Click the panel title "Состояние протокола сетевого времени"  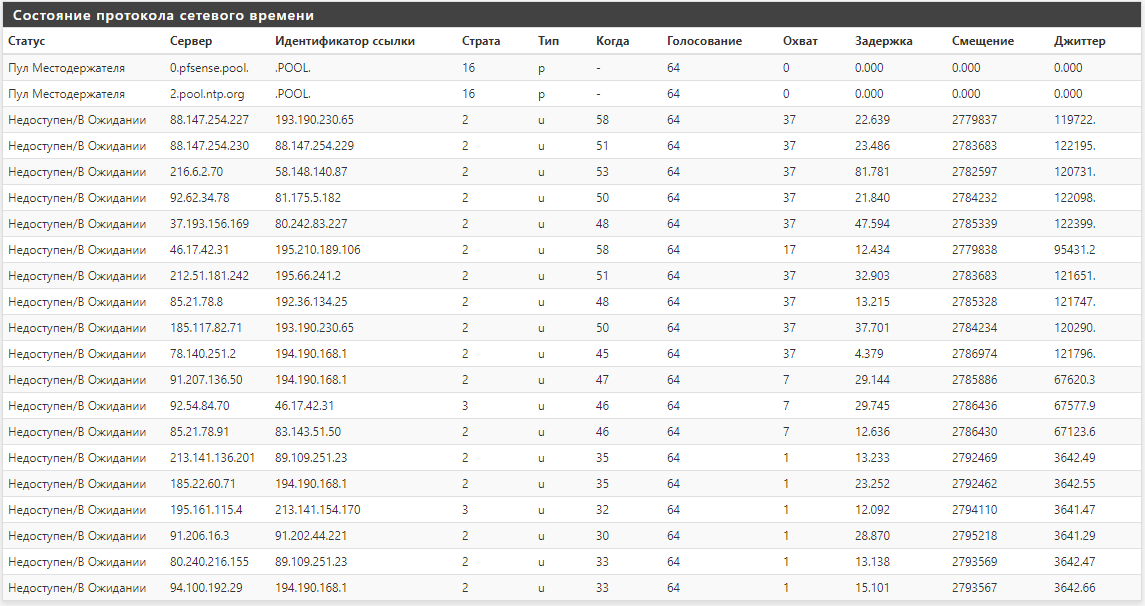(163, 16)
